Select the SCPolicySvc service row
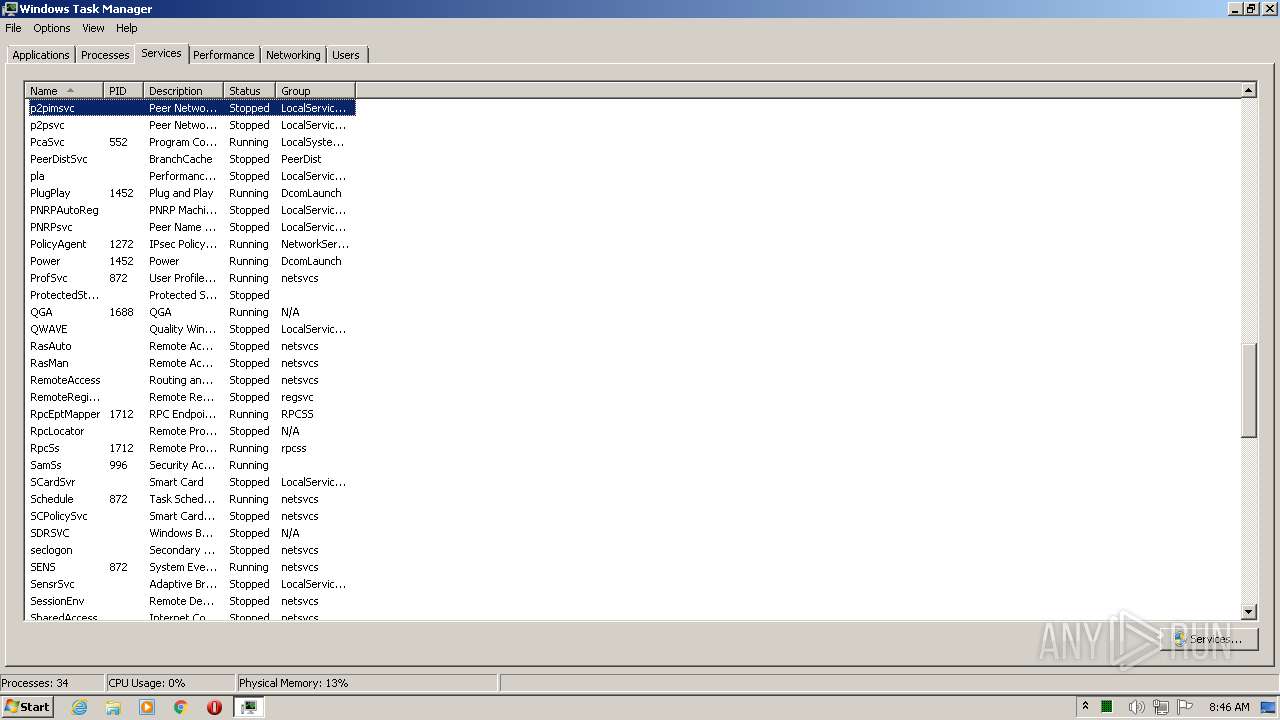1280x720 pixels. coord(190,516)
